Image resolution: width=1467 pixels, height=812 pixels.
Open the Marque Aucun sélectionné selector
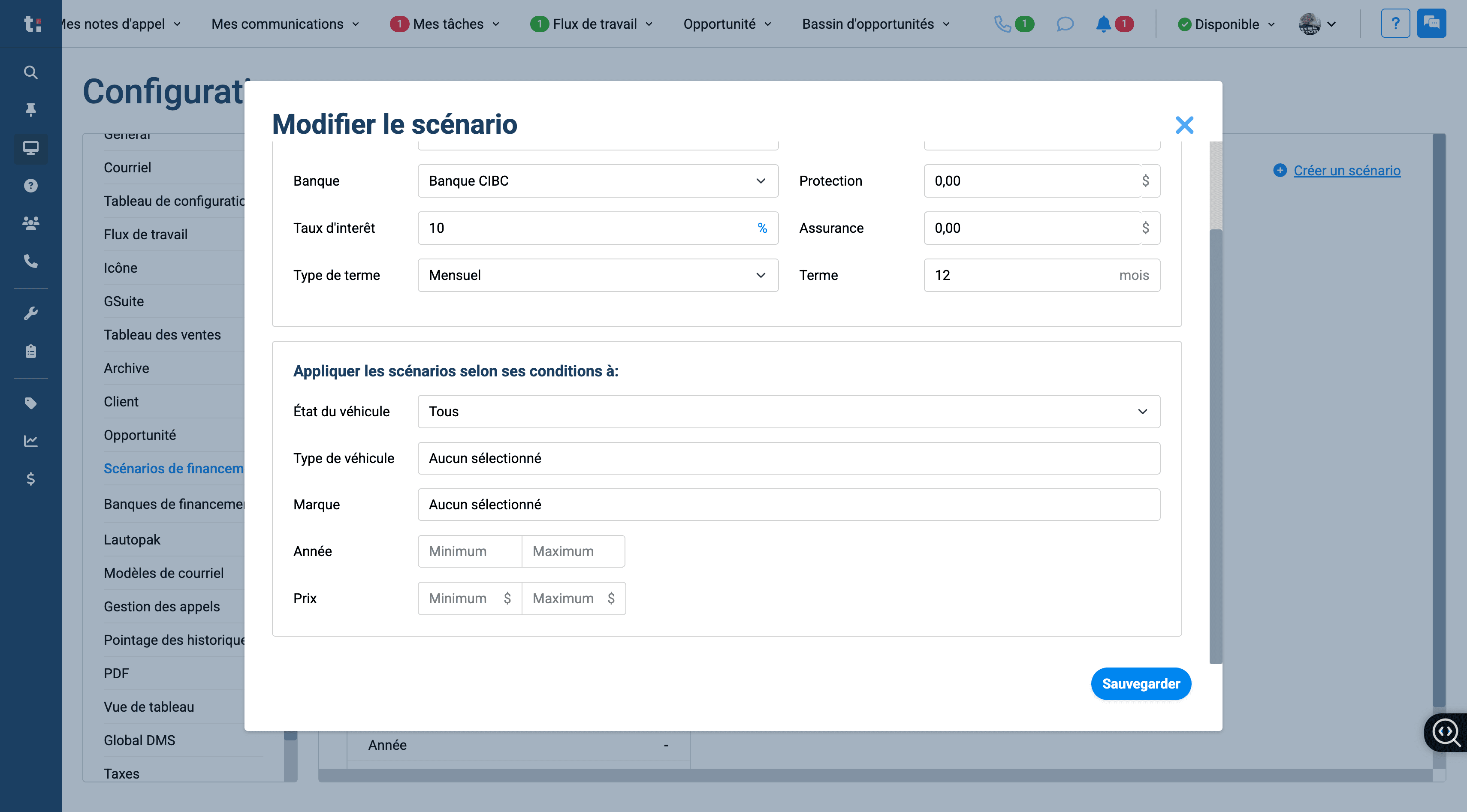pyautogui.click(x=789, y=505)
